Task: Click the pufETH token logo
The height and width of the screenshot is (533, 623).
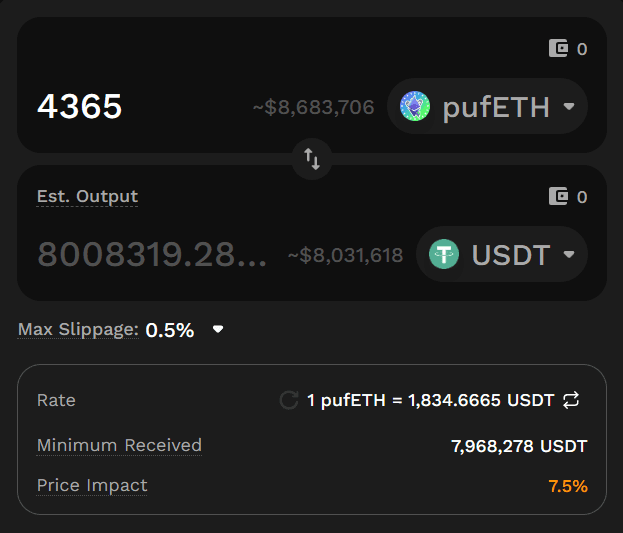Action: (415, 107)
